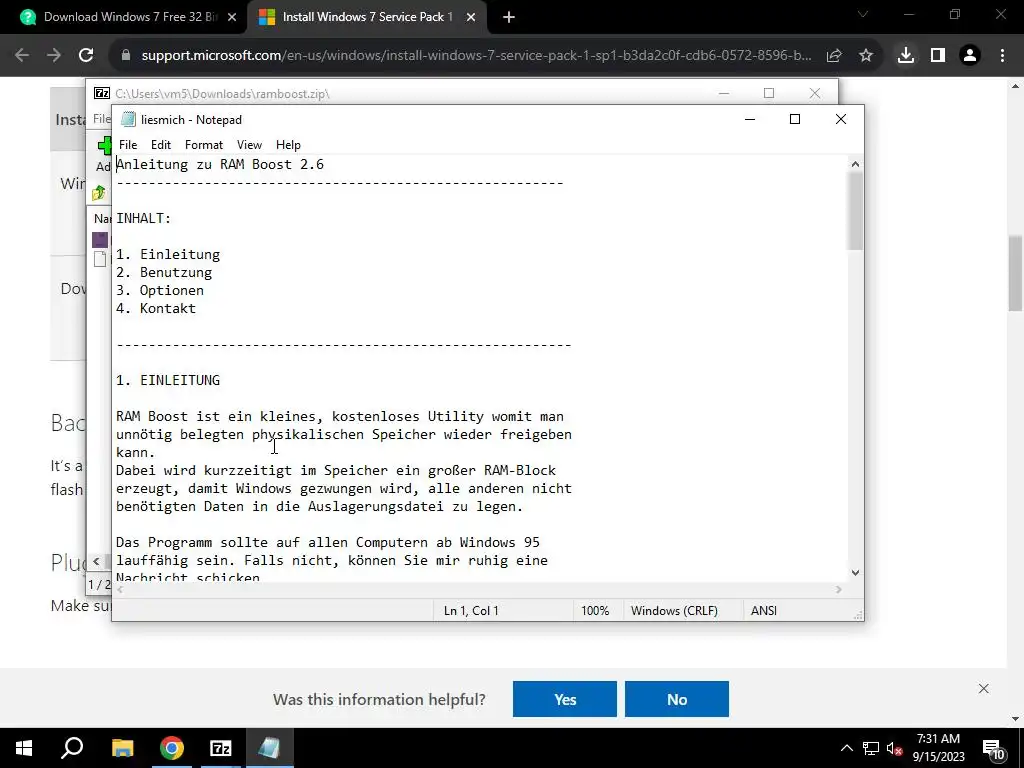The width and height of the screenshot is (1024, 768).
Task: Open muted volume tray icon
Action: (x=895, y=748)
